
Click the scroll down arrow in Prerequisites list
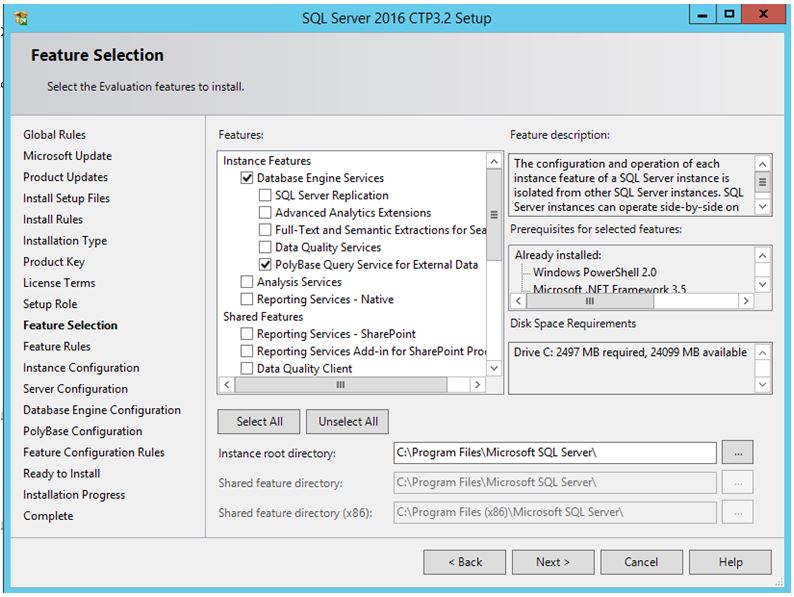pos(763,284)
